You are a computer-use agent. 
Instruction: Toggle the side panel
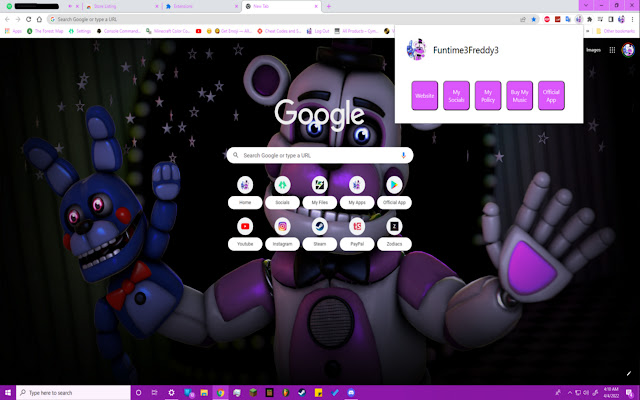pos(611,19)
